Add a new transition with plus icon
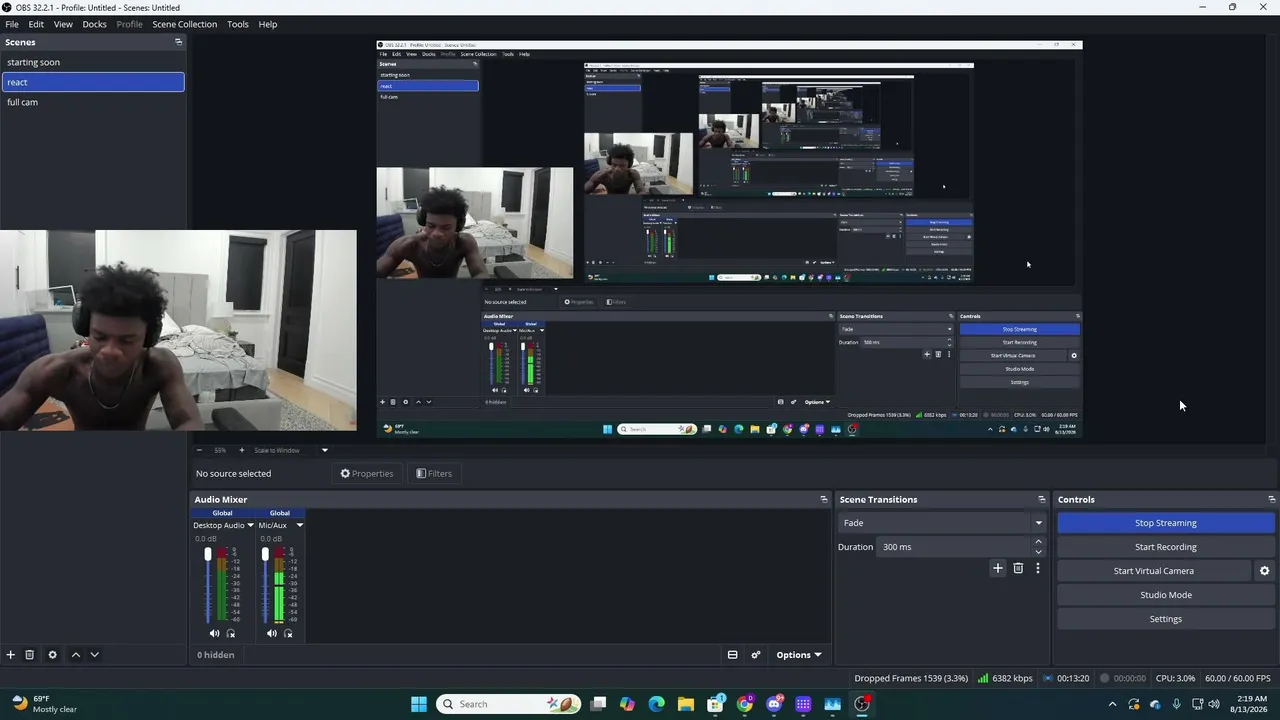The height and width of the screenshot is (720, 1280). [997, 568]
